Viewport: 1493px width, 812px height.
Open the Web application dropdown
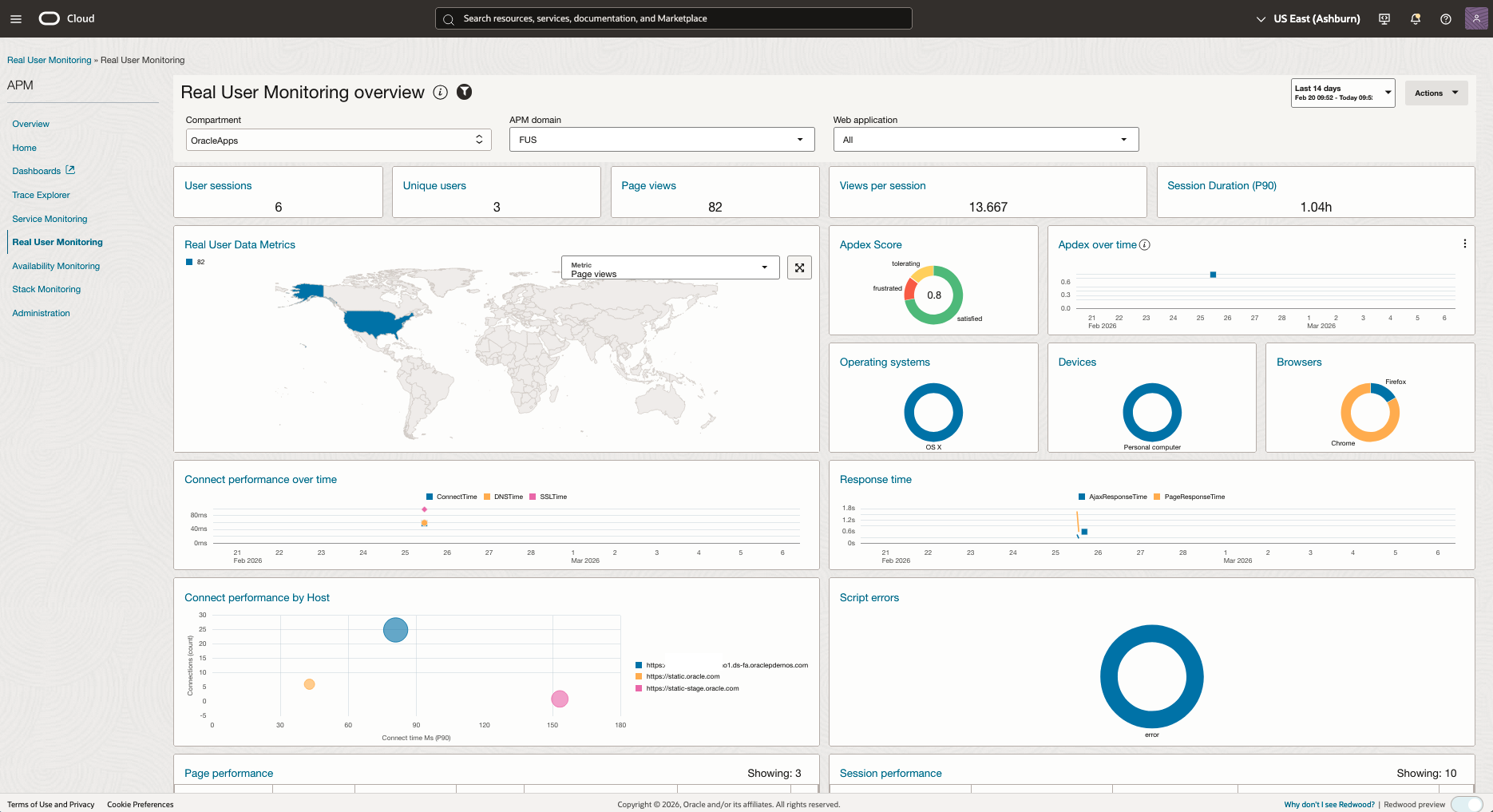[x=1123, y=139]
